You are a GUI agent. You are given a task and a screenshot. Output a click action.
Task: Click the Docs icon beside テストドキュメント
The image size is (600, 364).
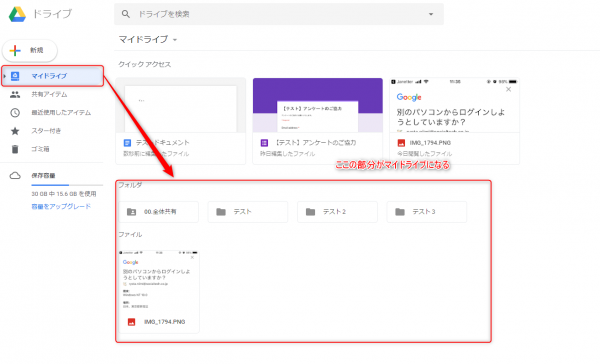point(127,143)
